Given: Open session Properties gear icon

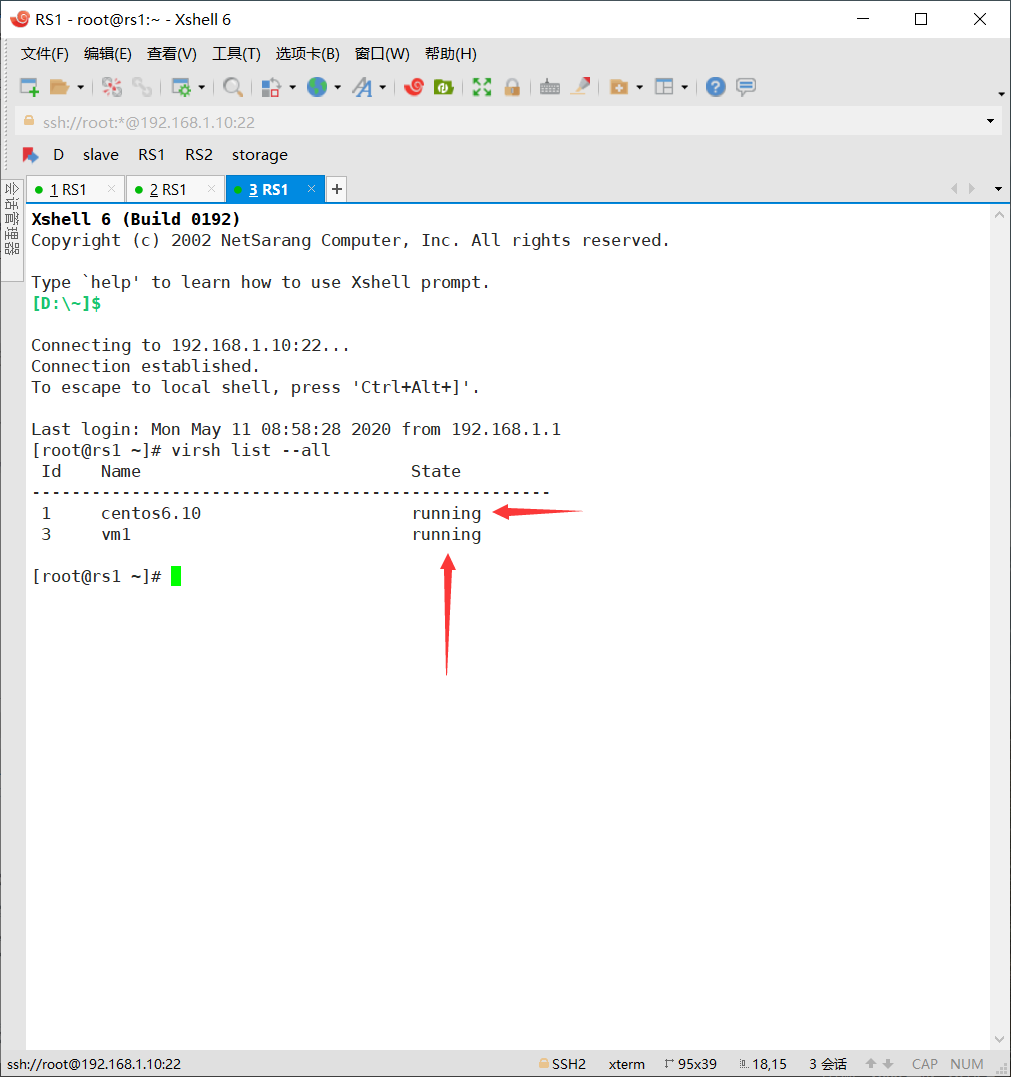Looking at the screenshot, I should (181, 87).
